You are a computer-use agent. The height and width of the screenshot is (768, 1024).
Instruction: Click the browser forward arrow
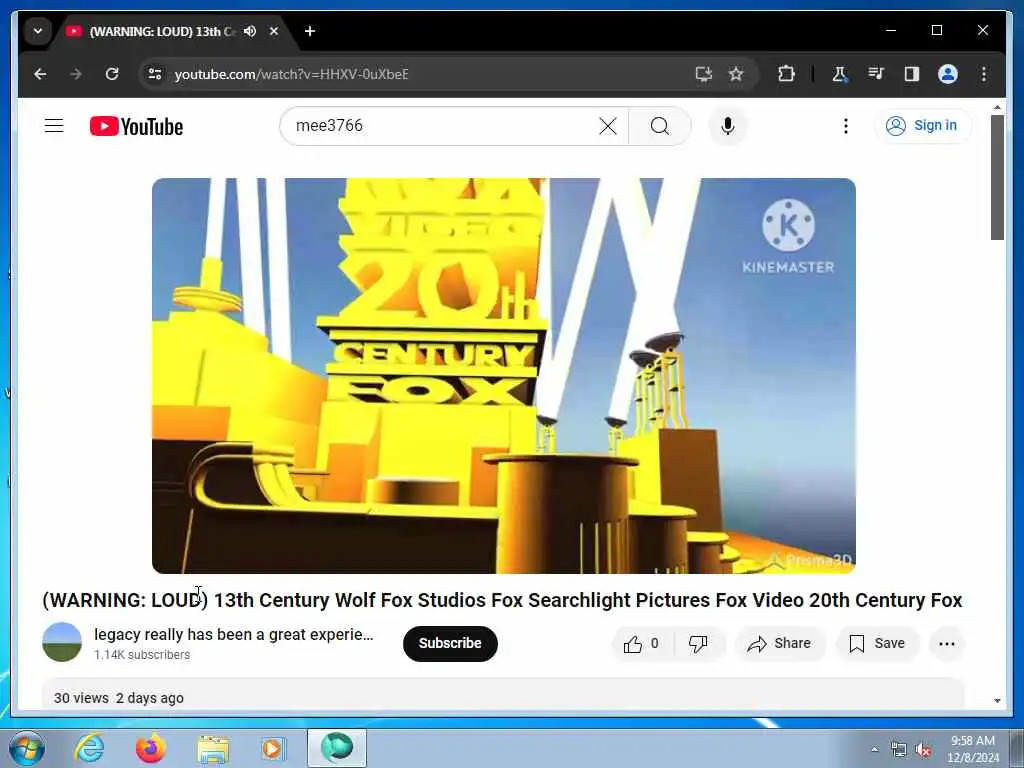click(x=76, y=74)
